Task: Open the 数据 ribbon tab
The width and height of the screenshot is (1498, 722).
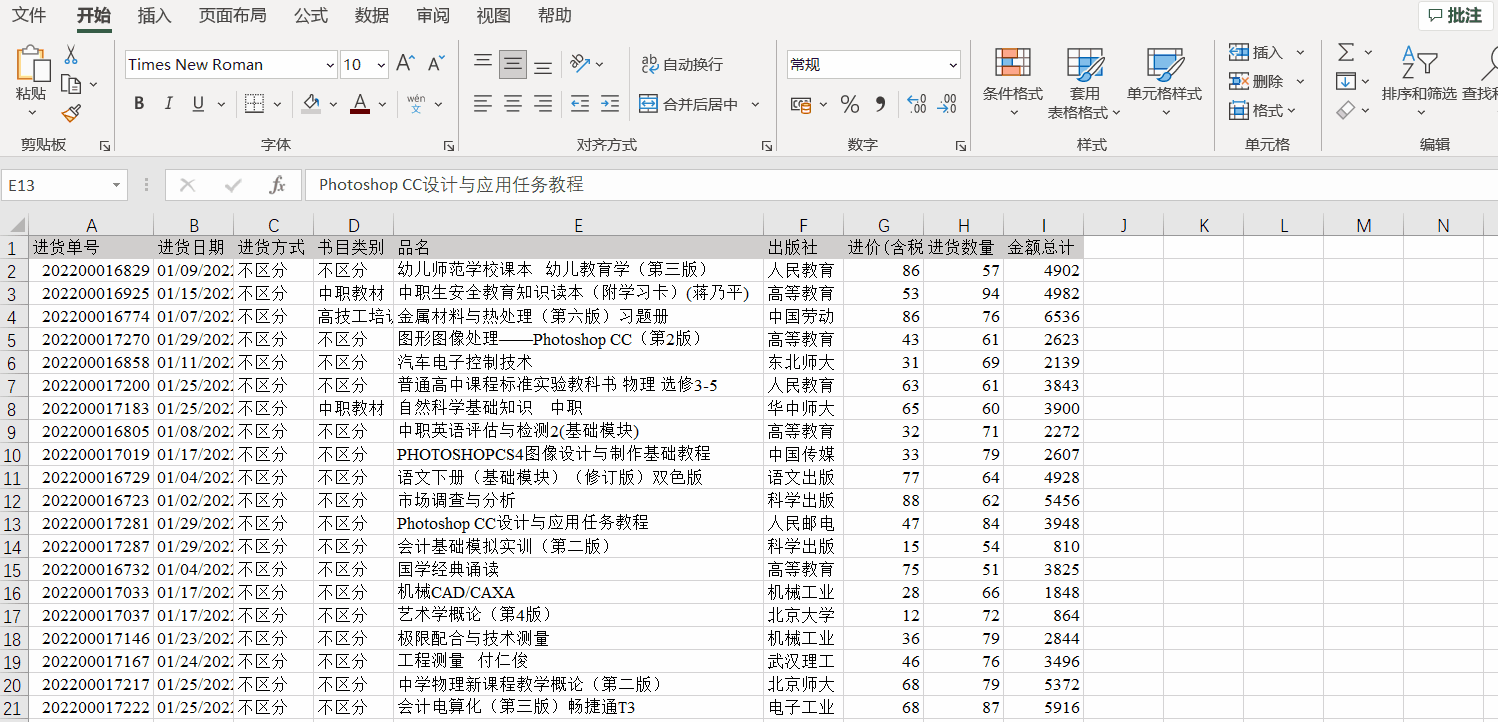Action: pos(371,16)
